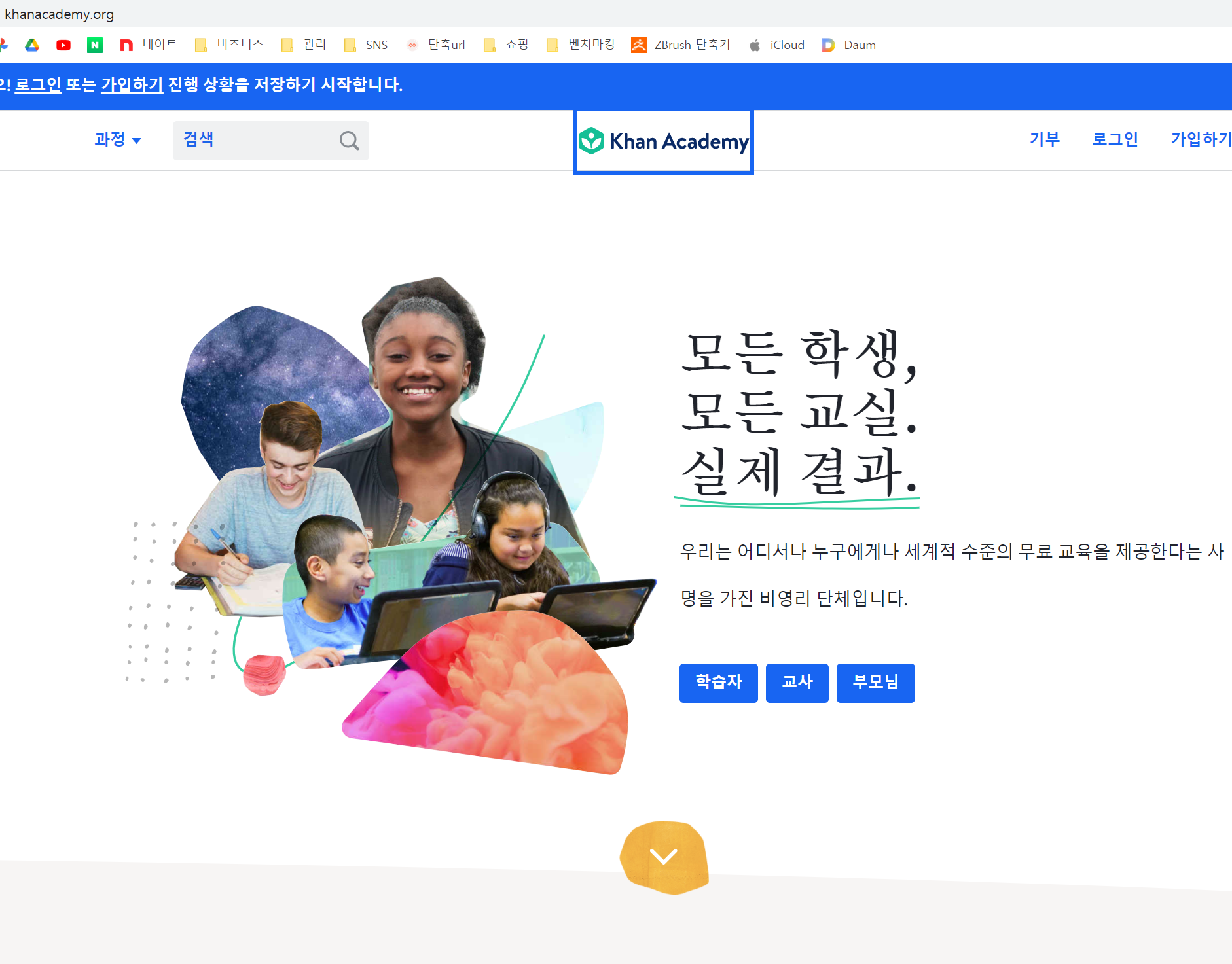The width and height of the screenshot is (1232, 964).
Task: Open the Google Drive bookmark icon
Action: (x=32, y=45)
